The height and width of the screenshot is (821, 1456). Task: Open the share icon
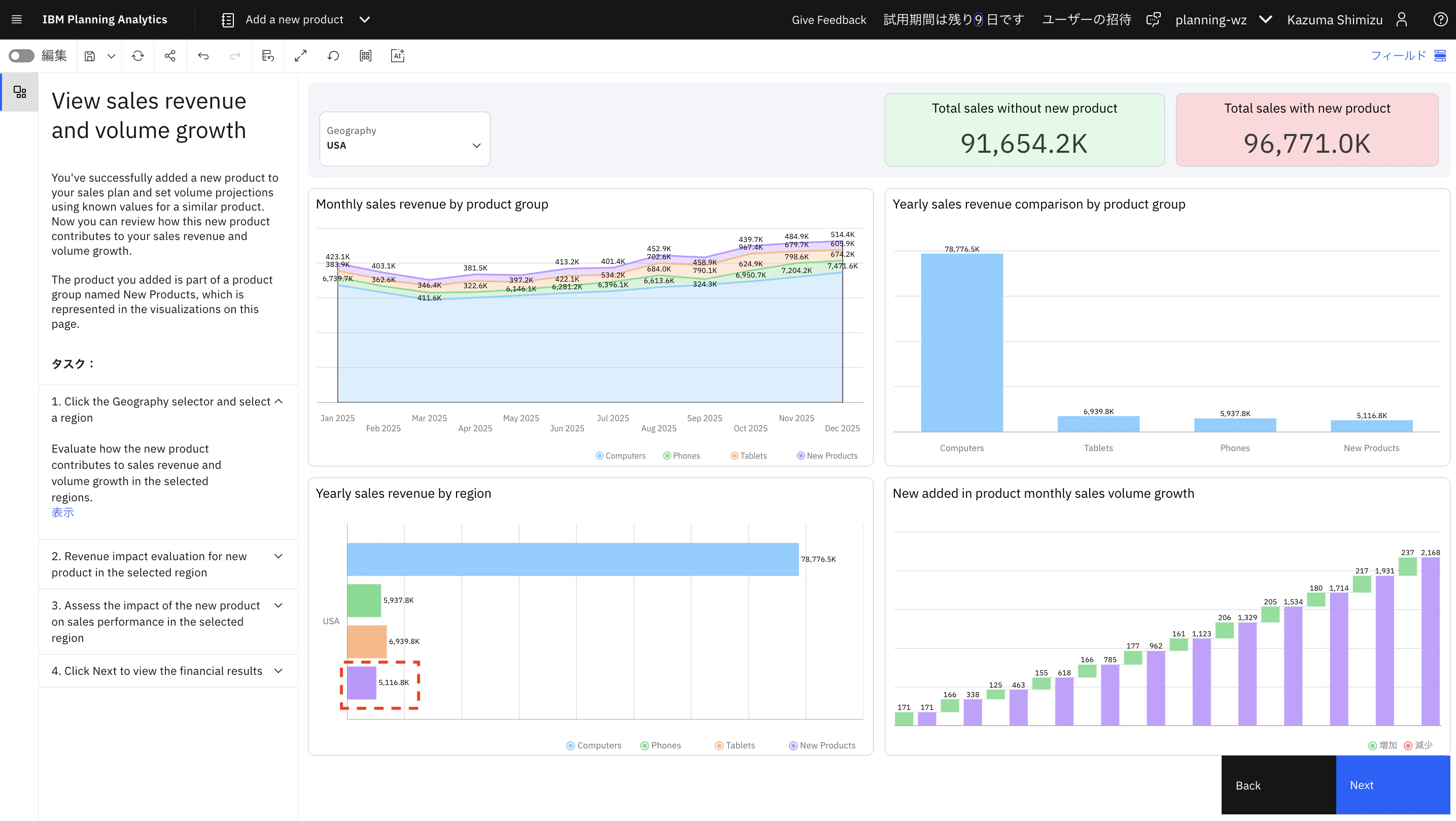coord(170,56)
